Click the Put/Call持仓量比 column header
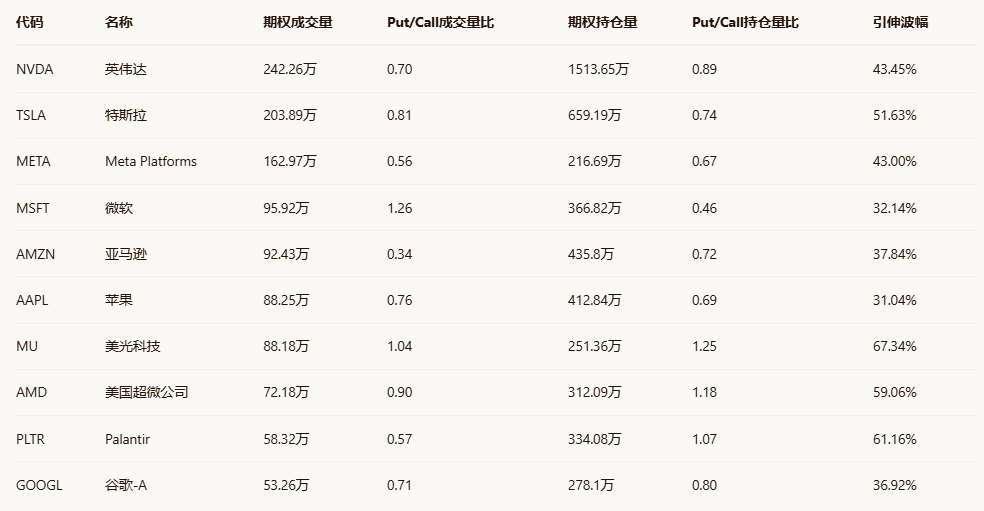Viewport: 984px width, 511px height. coord(745,22)
